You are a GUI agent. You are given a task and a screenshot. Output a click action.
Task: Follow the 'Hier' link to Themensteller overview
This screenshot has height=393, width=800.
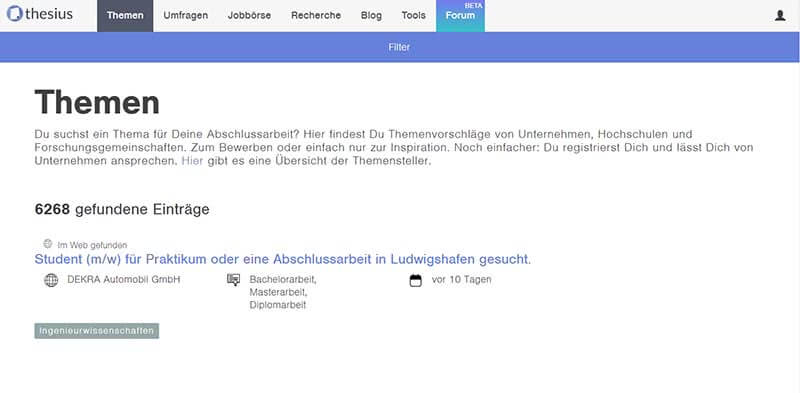[x=192, y=161]
